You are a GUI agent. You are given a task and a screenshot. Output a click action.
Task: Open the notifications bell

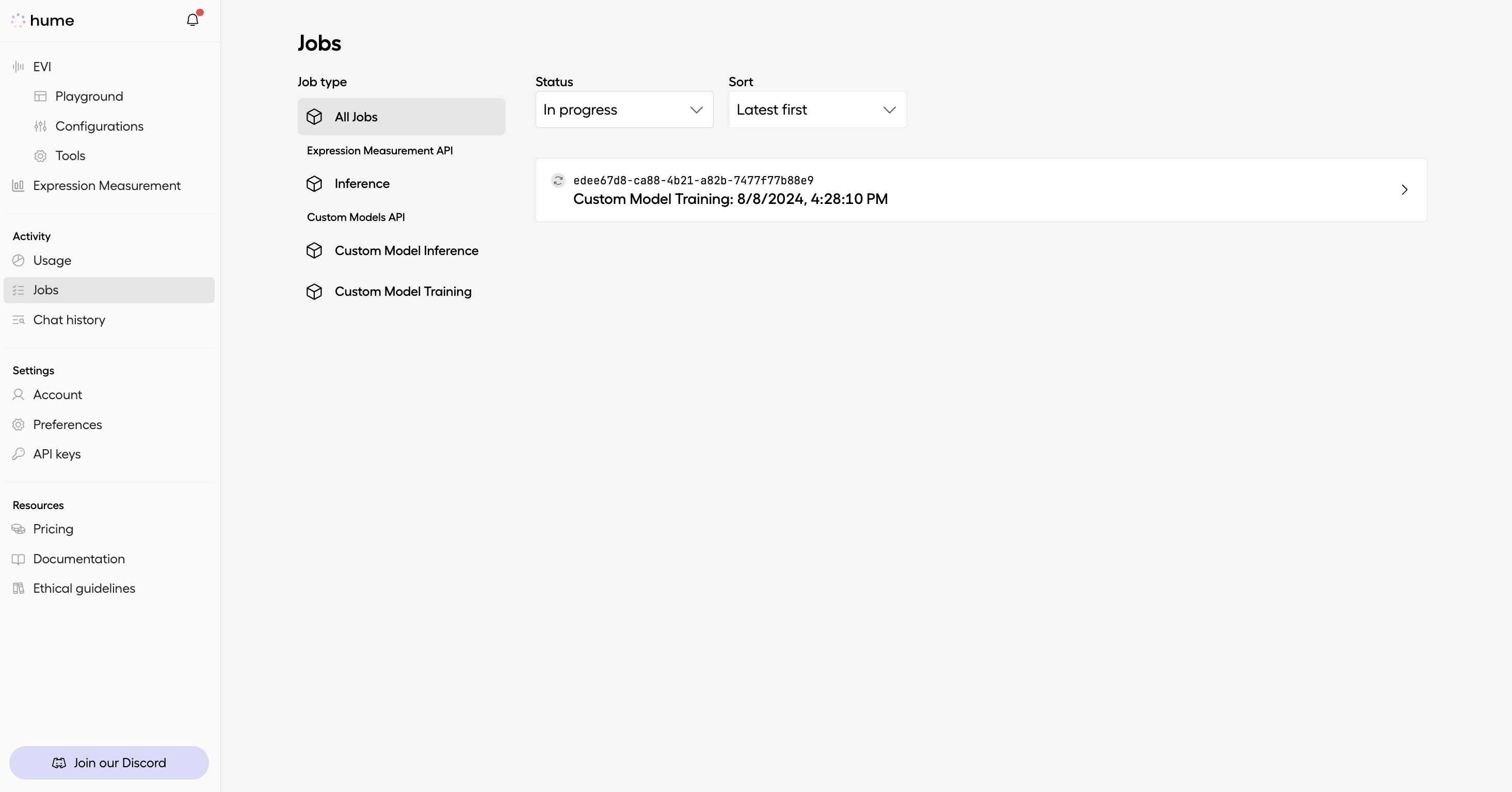point(192,20)
